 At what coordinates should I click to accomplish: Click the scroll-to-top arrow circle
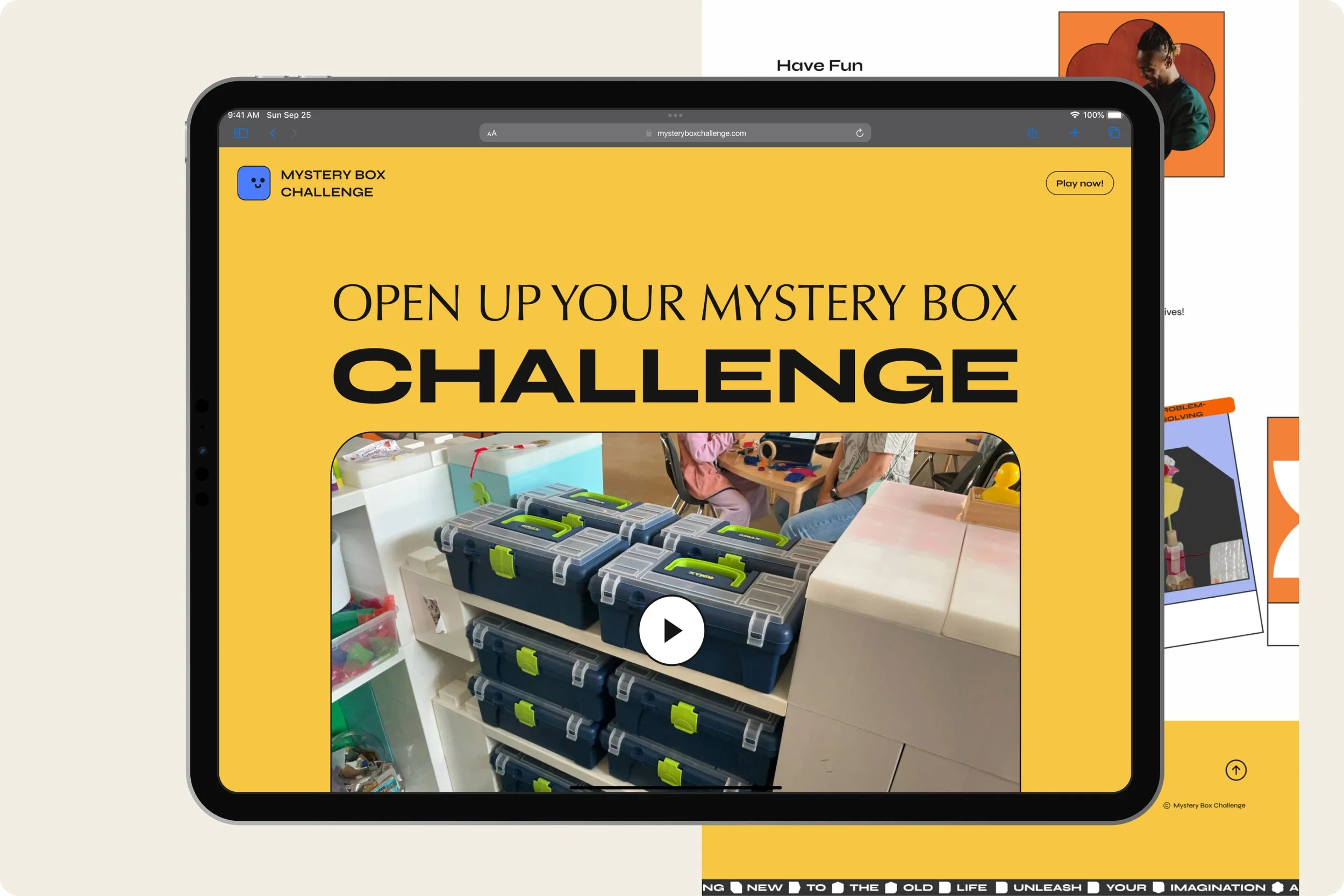pyautogui.click(x=1235, y=770)
